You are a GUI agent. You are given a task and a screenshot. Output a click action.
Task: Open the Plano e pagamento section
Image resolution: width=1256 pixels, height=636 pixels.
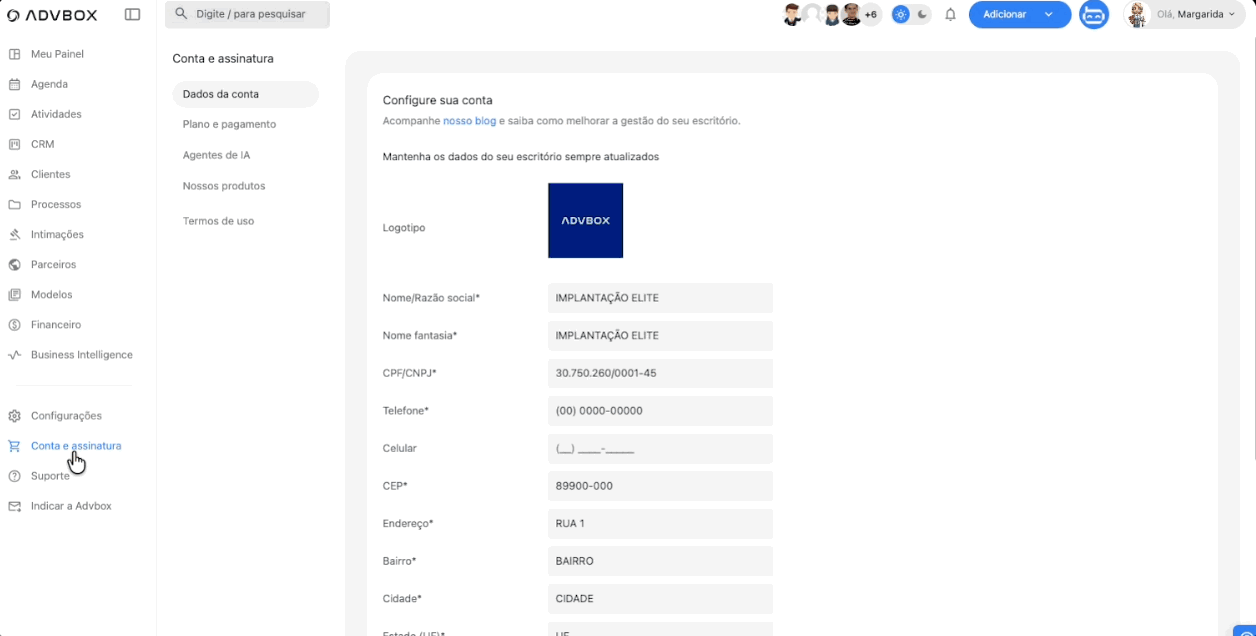pos(229,124)
